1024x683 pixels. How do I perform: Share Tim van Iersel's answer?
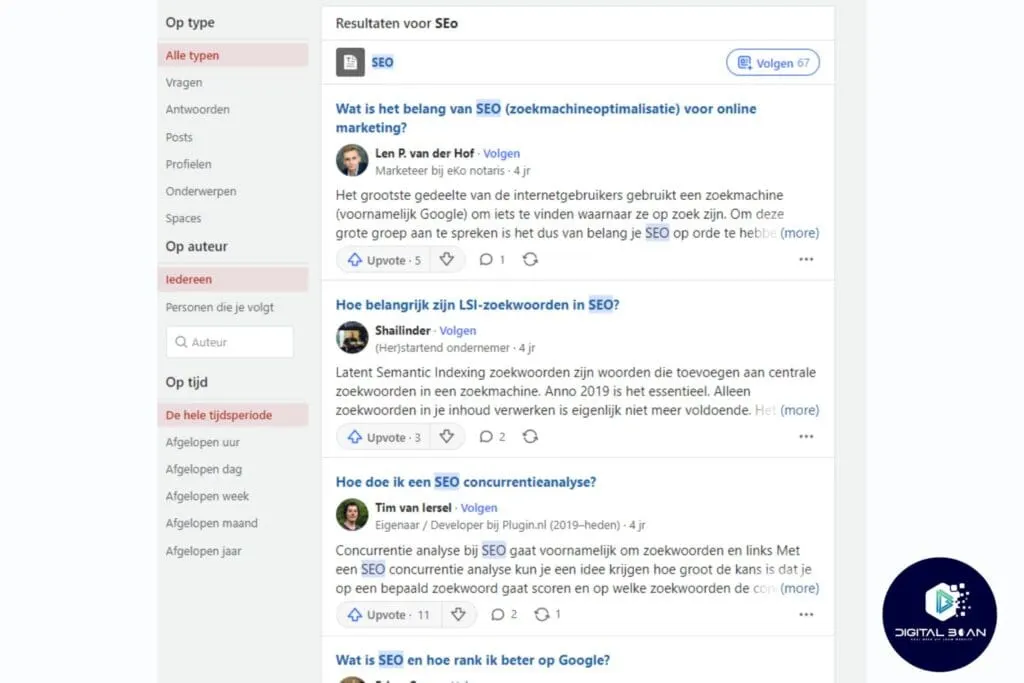pyautogui.click(x=547, y=614)
